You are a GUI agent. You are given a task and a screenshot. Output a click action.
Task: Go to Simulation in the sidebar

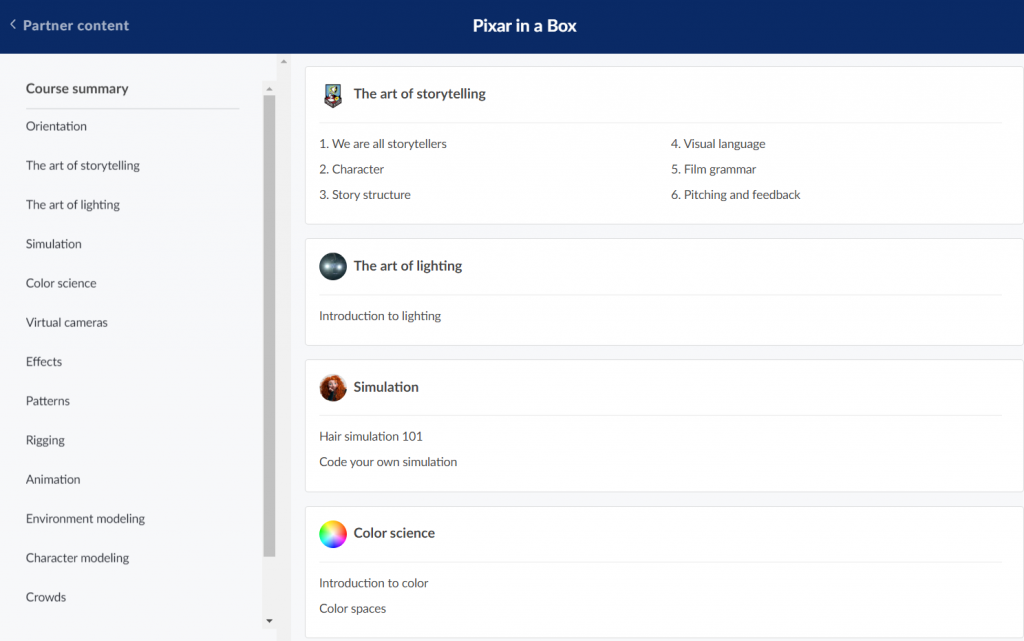click(54, 243)
